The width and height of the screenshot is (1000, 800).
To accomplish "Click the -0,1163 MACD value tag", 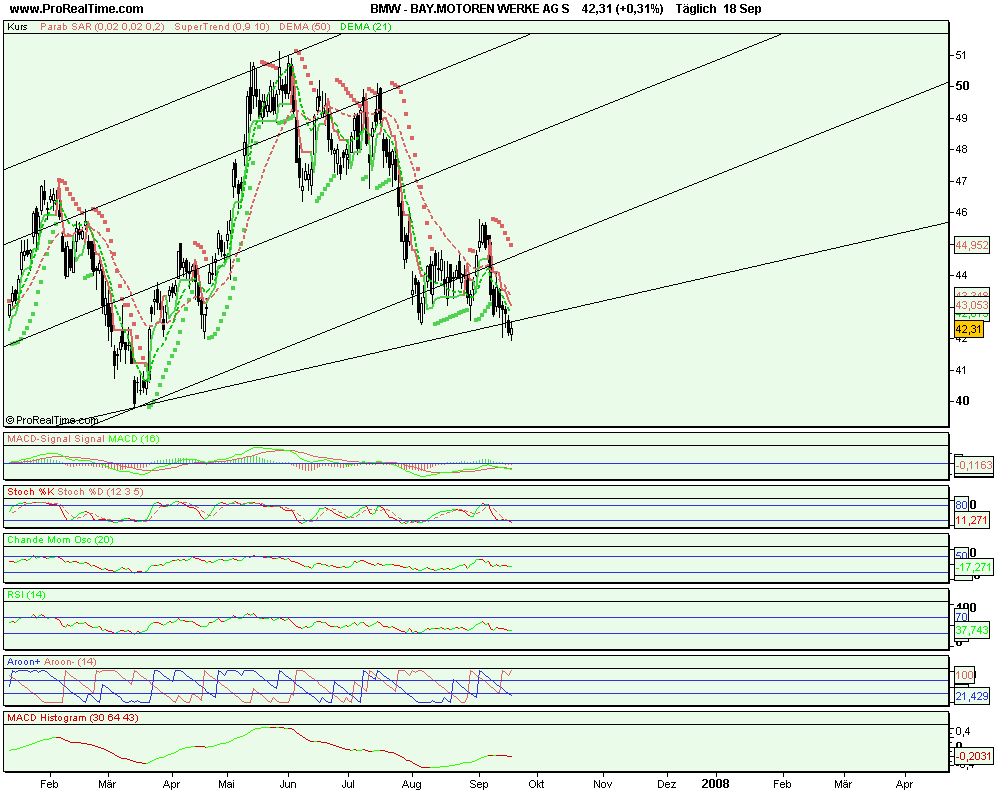I will [x=974, y=465].
